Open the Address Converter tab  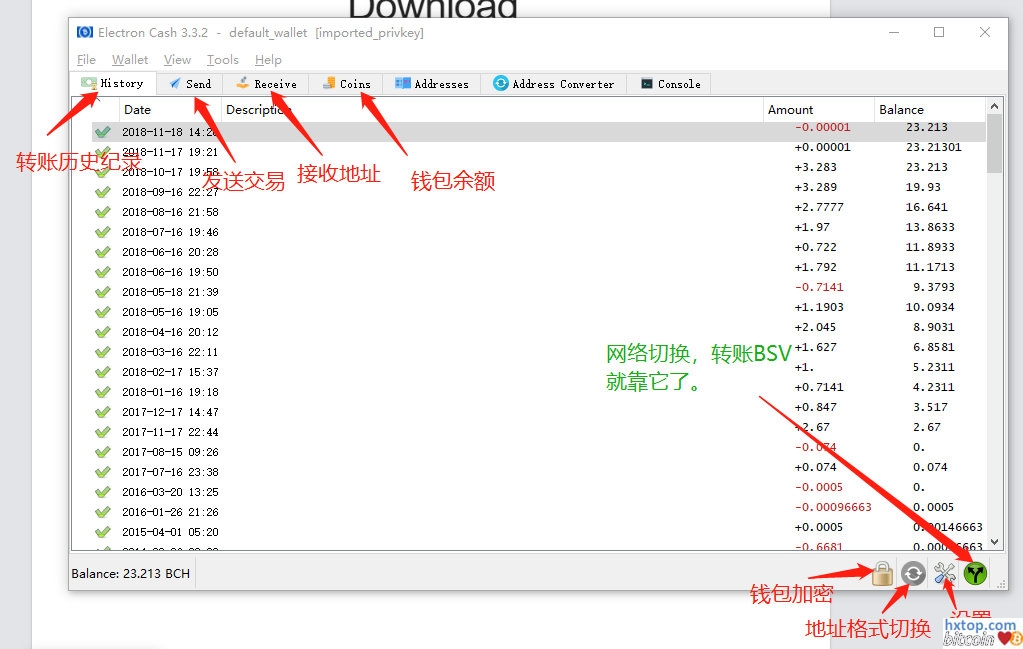(x=553, y=84)
